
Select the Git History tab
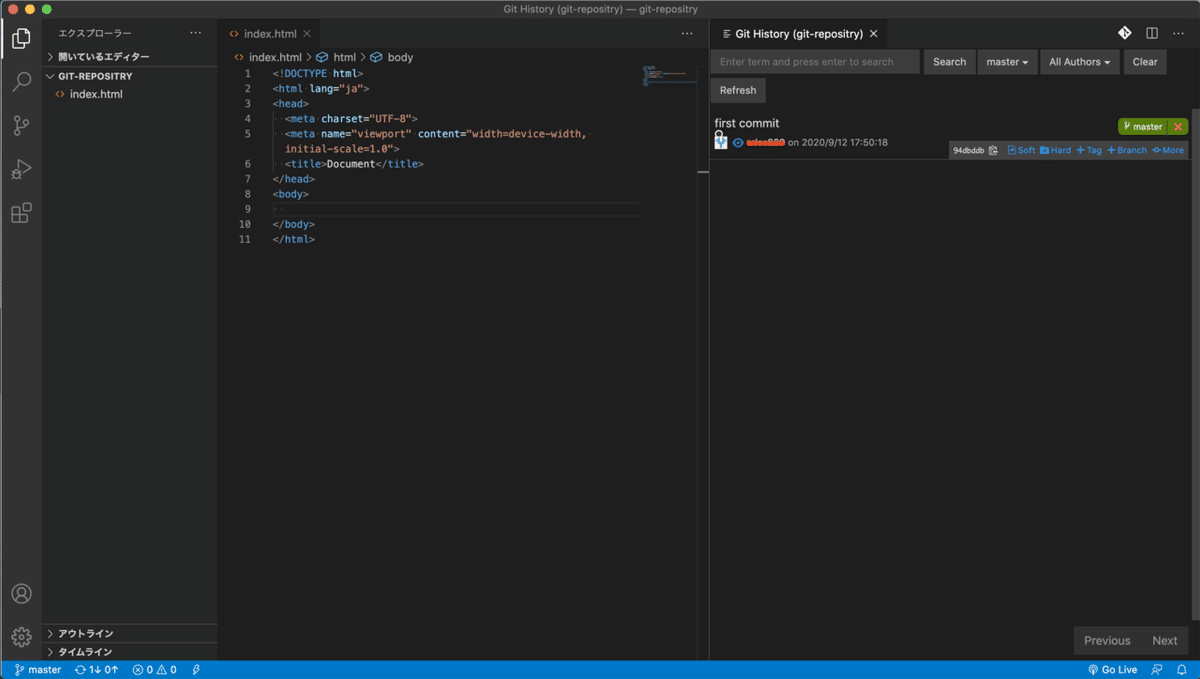[798, 34]
